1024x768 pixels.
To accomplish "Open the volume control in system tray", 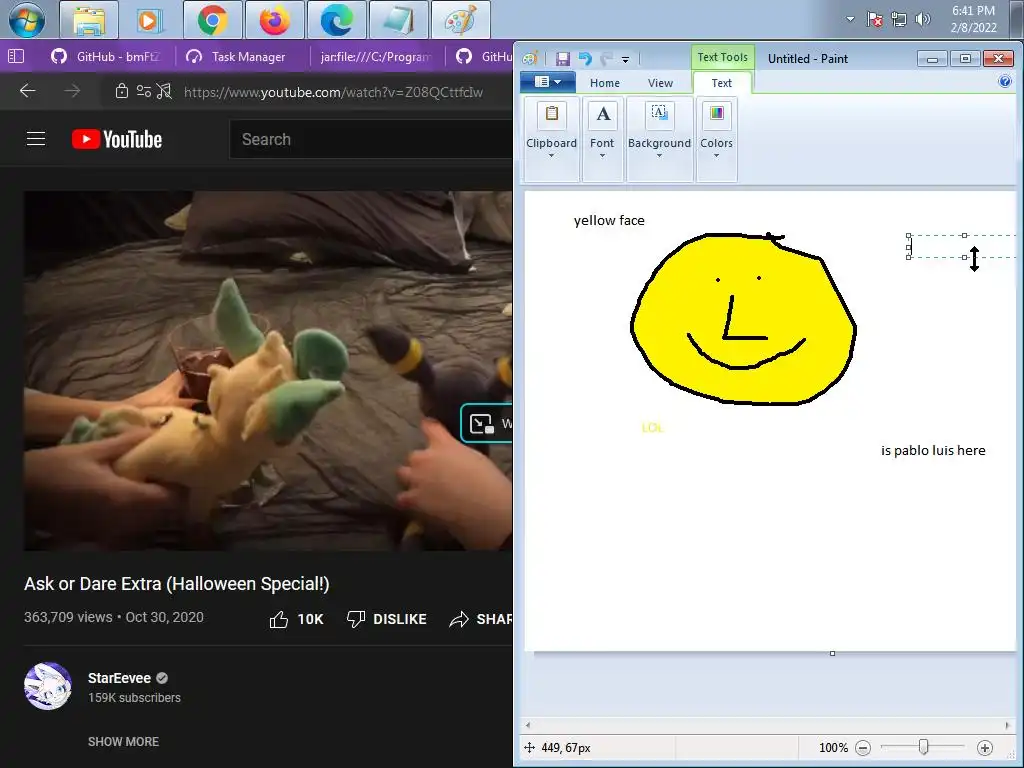I will [x=923, y=19].
